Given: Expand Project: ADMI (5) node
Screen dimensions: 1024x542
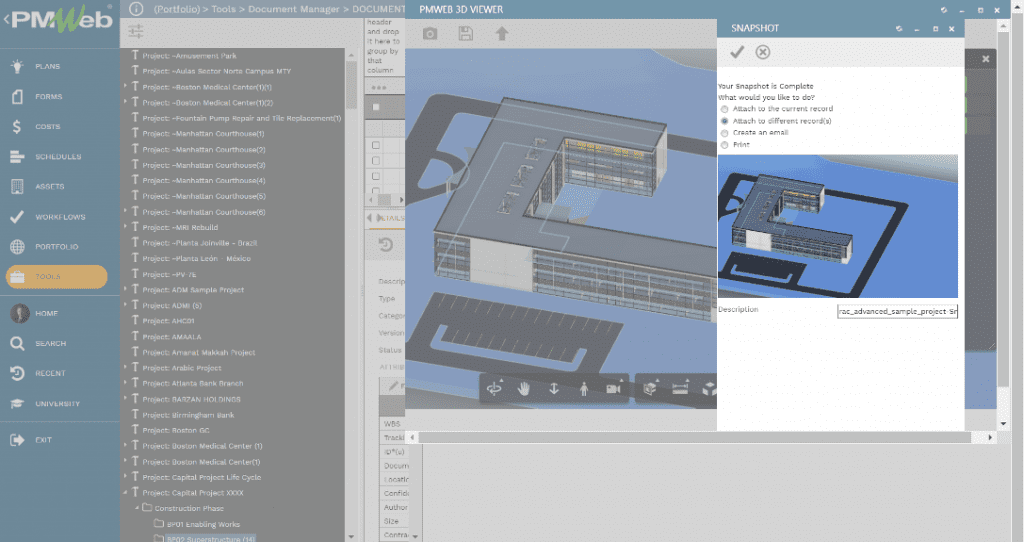Looking at the screenshot, I should [125, 305].
